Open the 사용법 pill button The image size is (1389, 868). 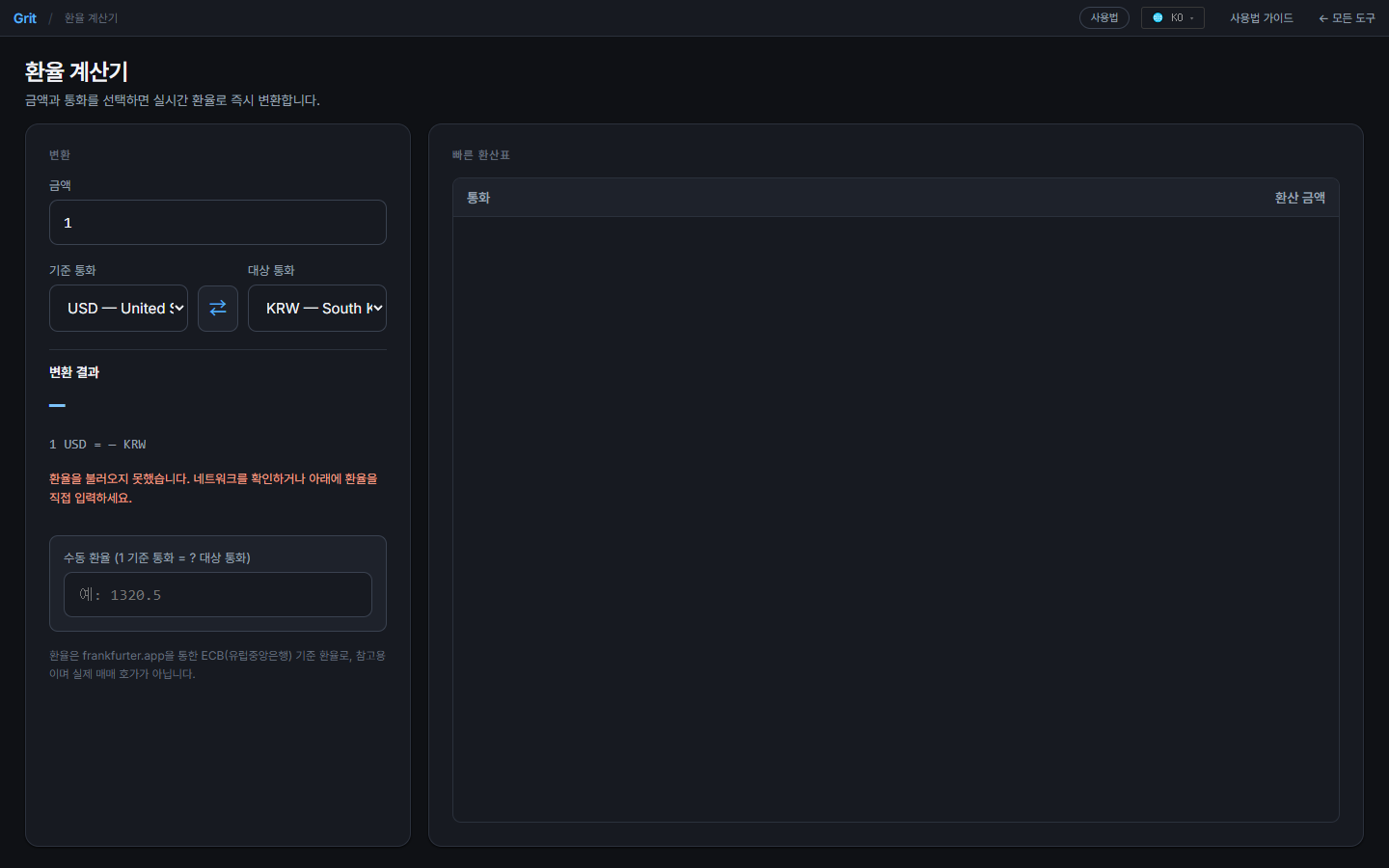(x=1104, y=17)
